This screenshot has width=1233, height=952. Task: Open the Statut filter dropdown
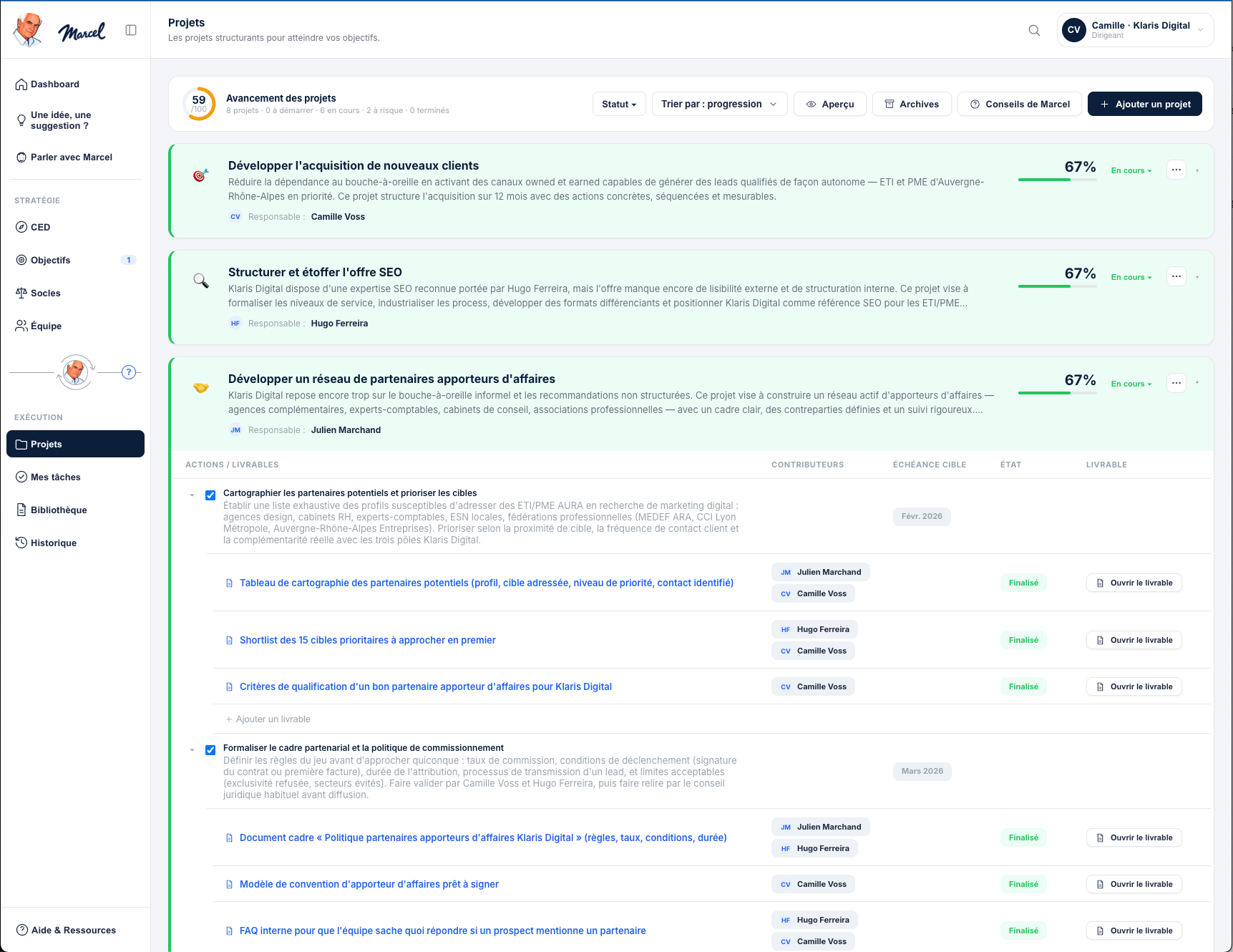click(619, 104)
